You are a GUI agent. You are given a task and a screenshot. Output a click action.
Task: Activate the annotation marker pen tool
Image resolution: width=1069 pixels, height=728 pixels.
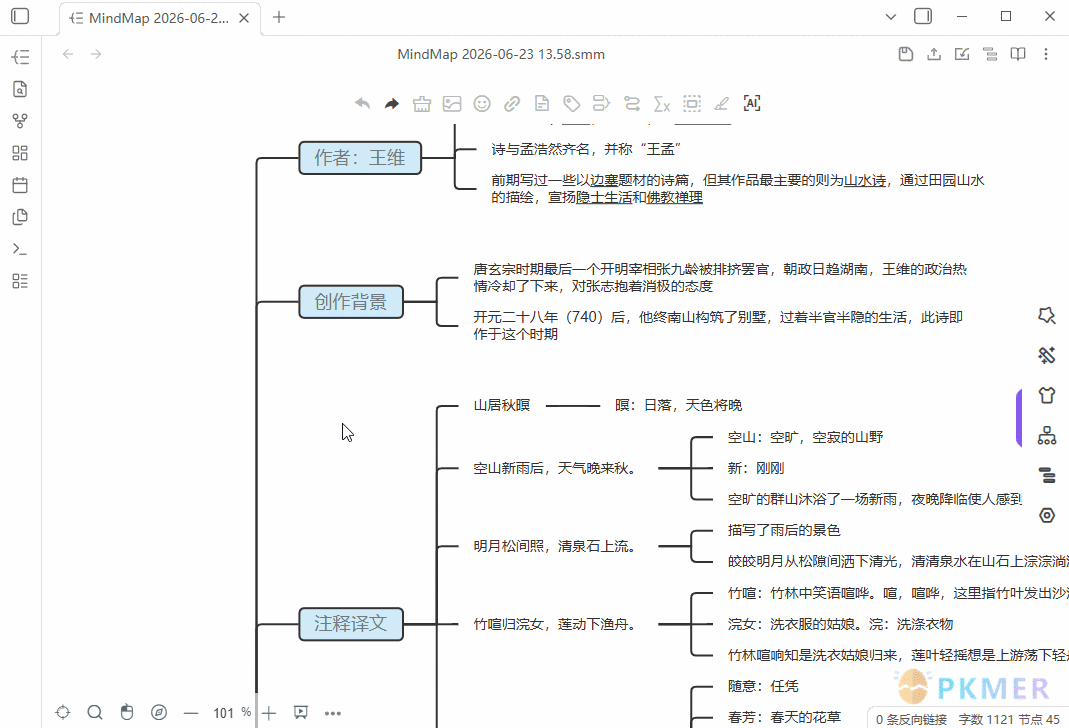click(x=721, y=104)
